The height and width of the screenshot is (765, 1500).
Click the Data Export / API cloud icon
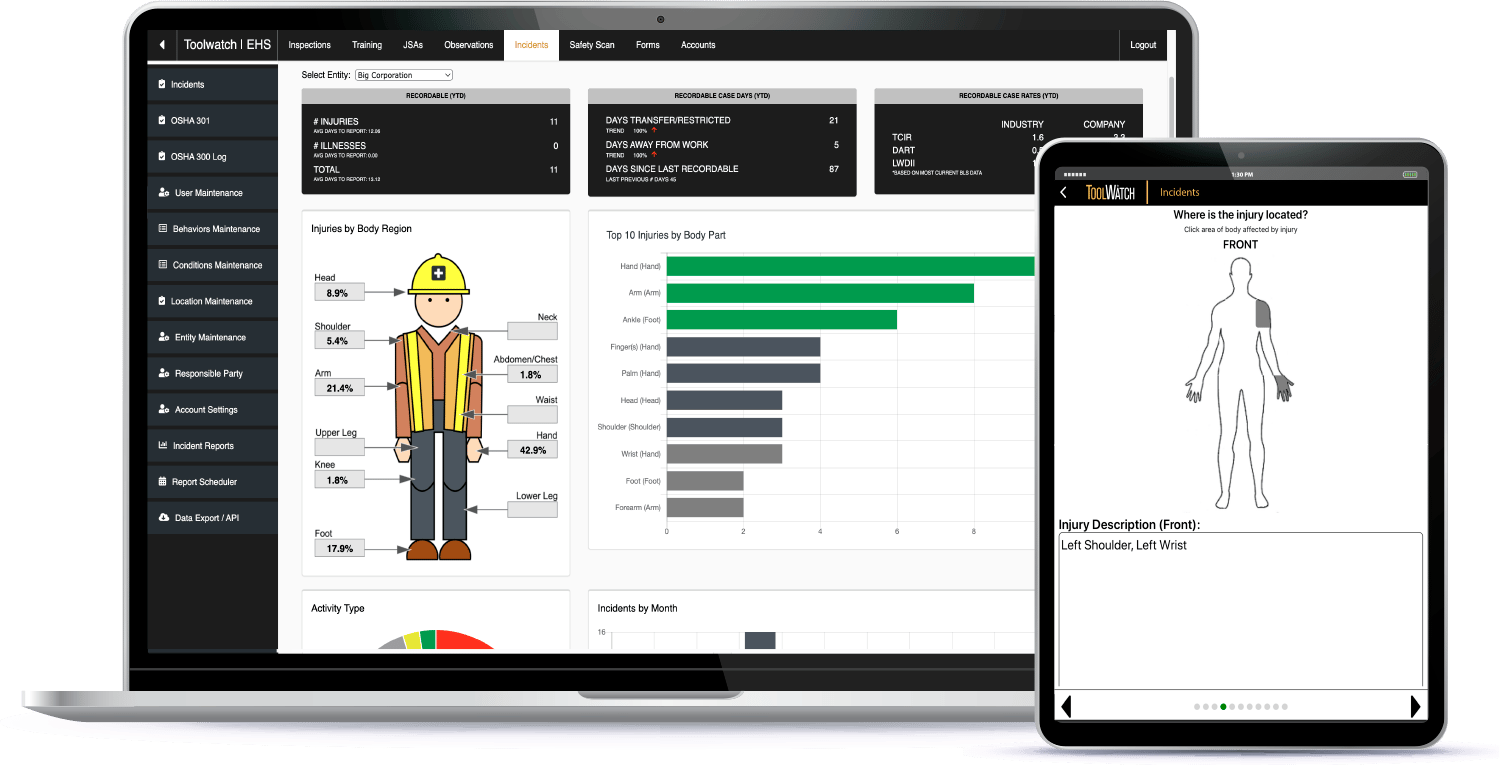(164, 517)
